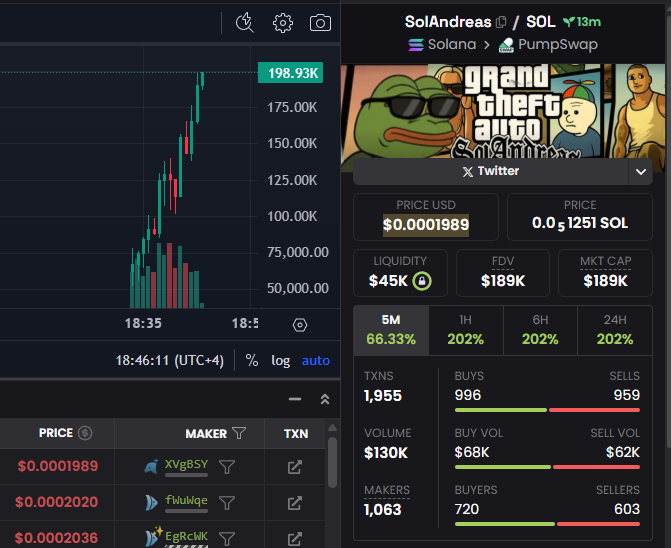Click the transactions list scrollbar thumb
This screenshot has height=548, width=671.
click(332, 462)
